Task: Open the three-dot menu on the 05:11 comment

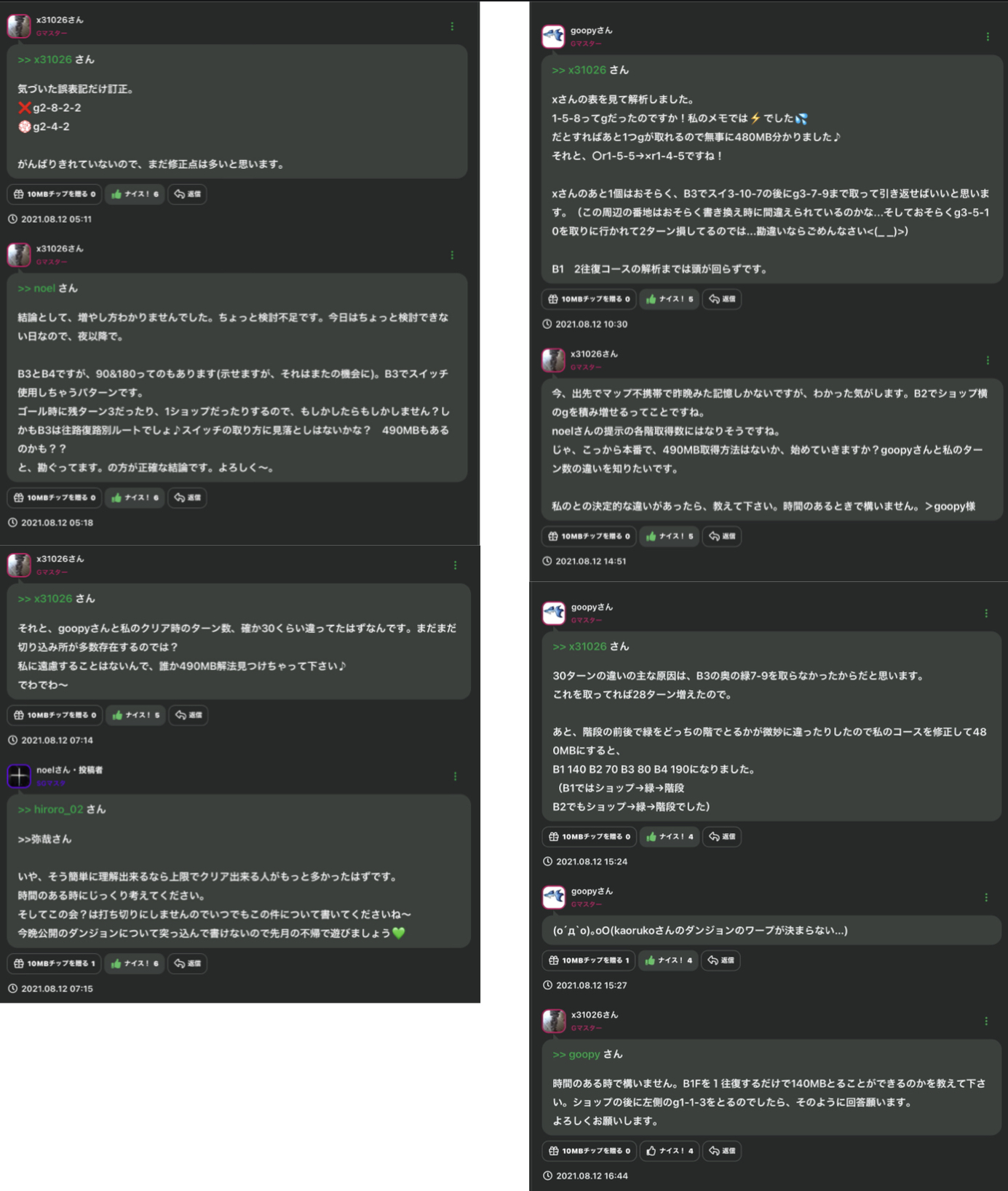Action: 452,26
